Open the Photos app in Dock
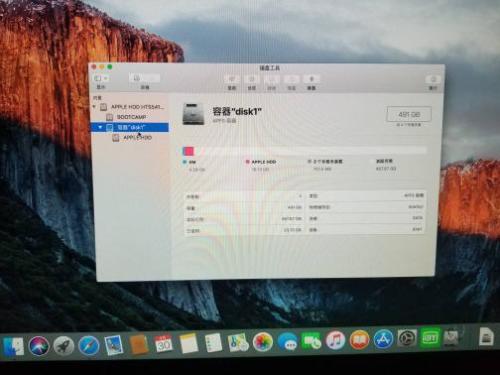 click(263, 342)
